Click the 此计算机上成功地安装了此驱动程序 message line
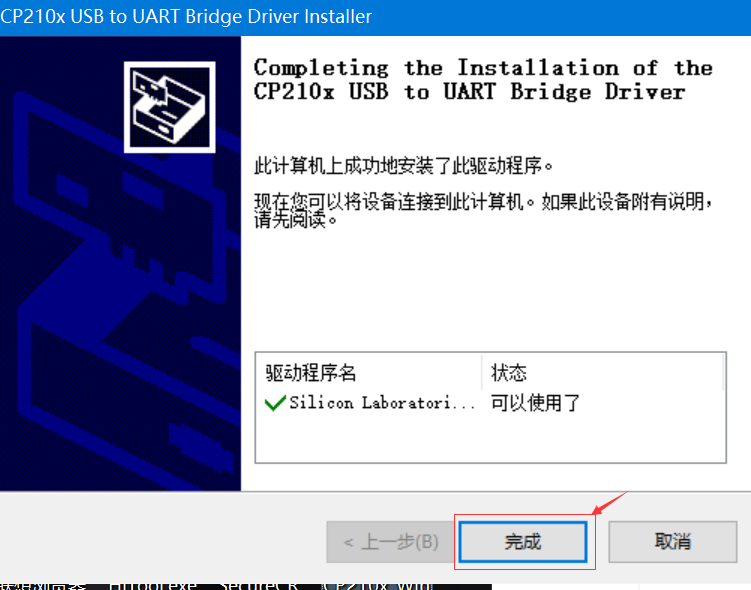This screenshot has height=590, width=751. point(403,166)
